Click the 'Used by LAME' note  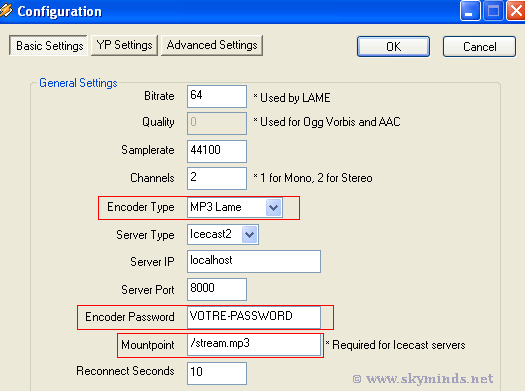pyautogui.click(x=292, y=98)
